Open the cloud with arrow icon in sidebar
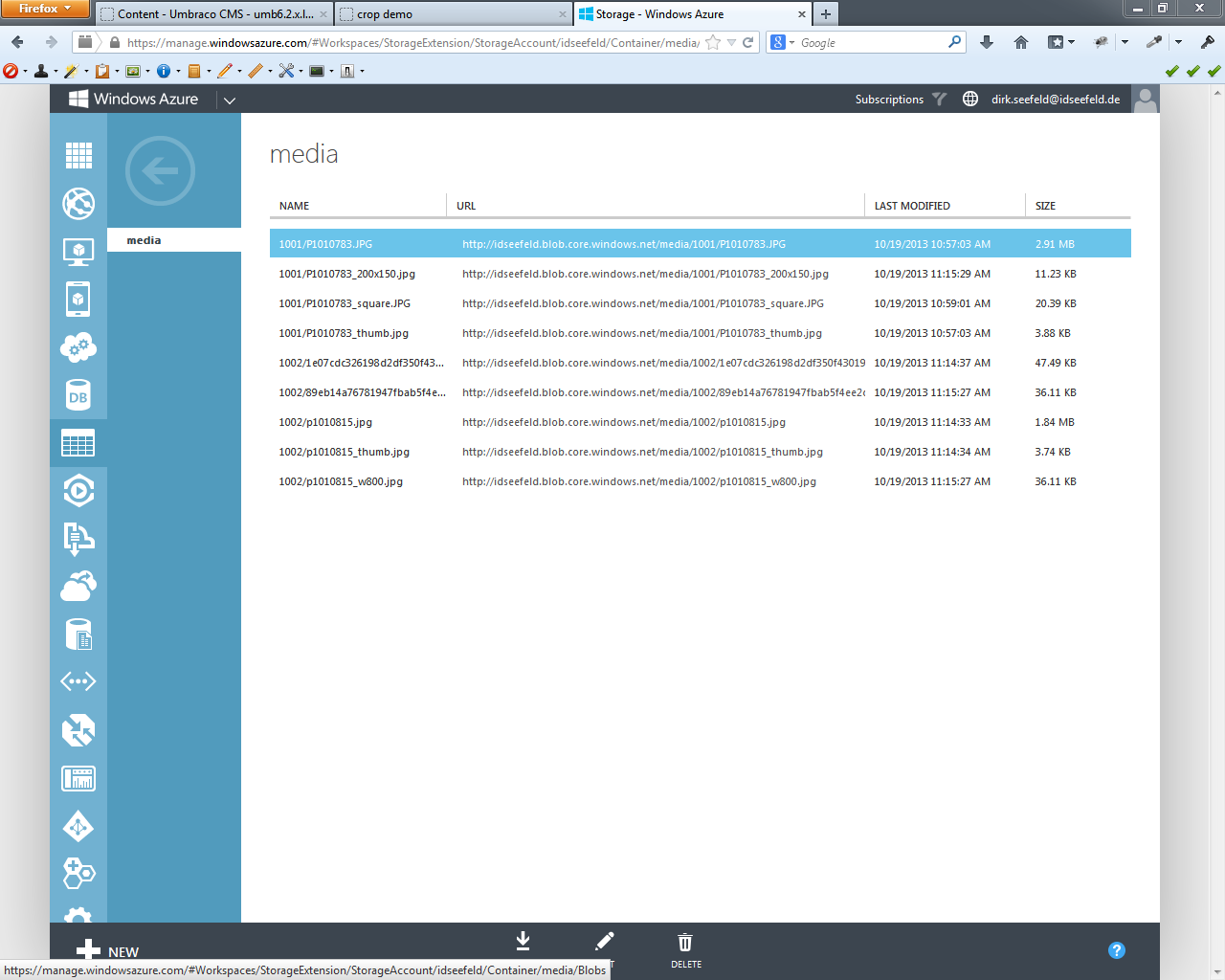Image resolution: width=1225 pixels, height=980 pixels. 78,586
